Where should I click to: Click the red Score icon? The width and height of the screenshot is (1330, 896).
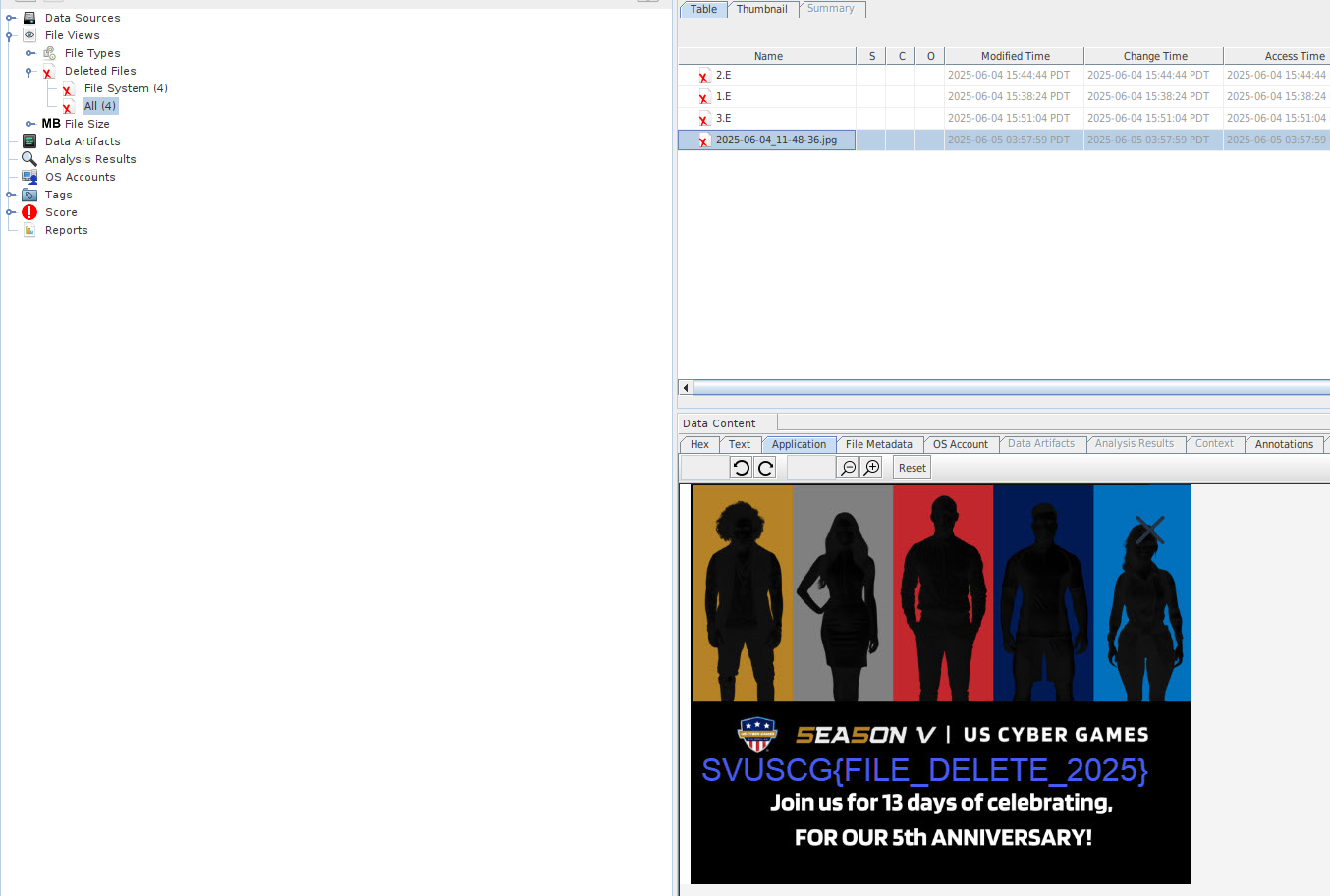coord(29,212)
